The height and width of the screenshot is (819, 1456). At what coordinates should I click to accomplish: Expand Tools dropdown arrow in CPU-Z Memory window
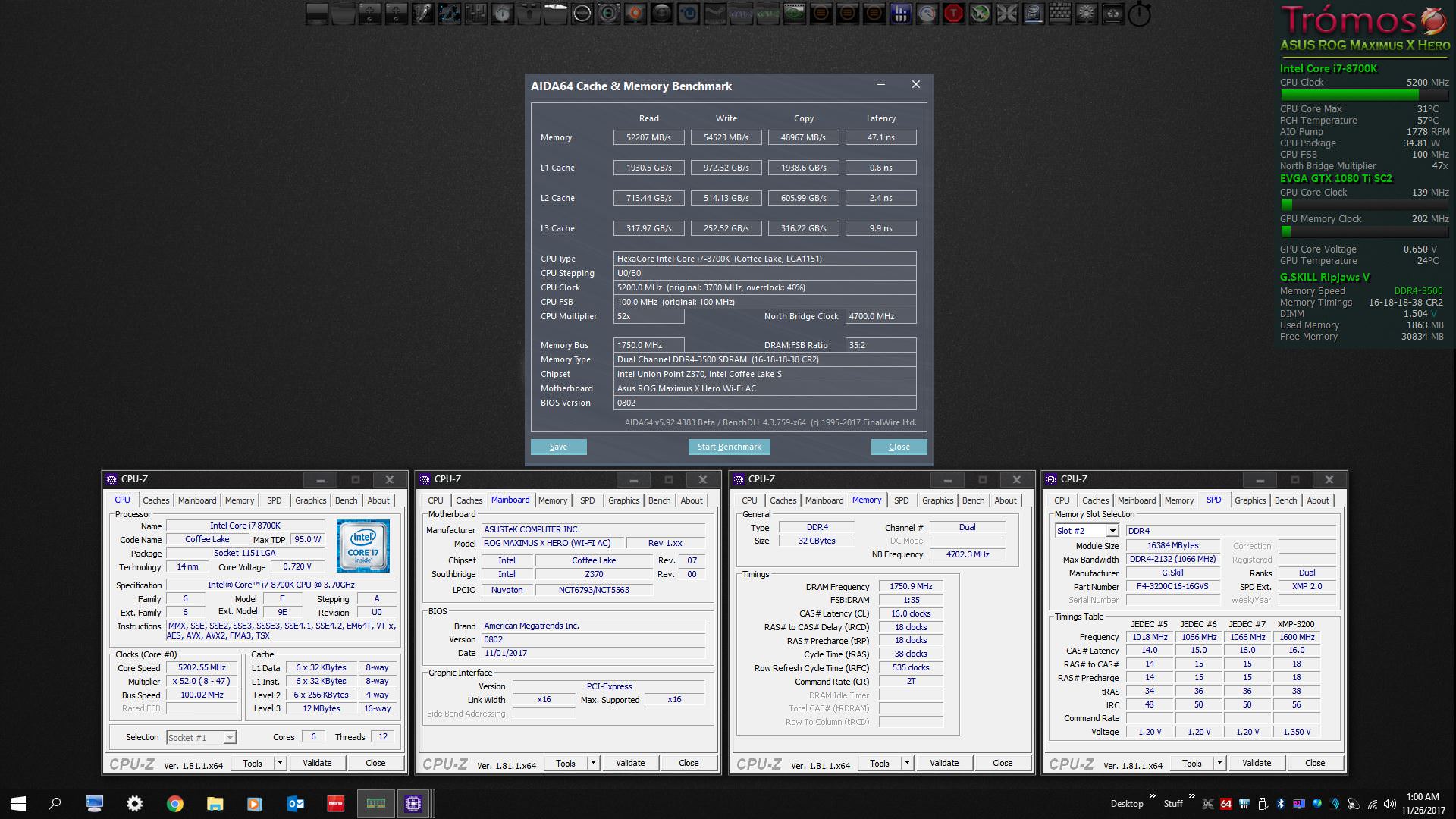coord(907,763)
